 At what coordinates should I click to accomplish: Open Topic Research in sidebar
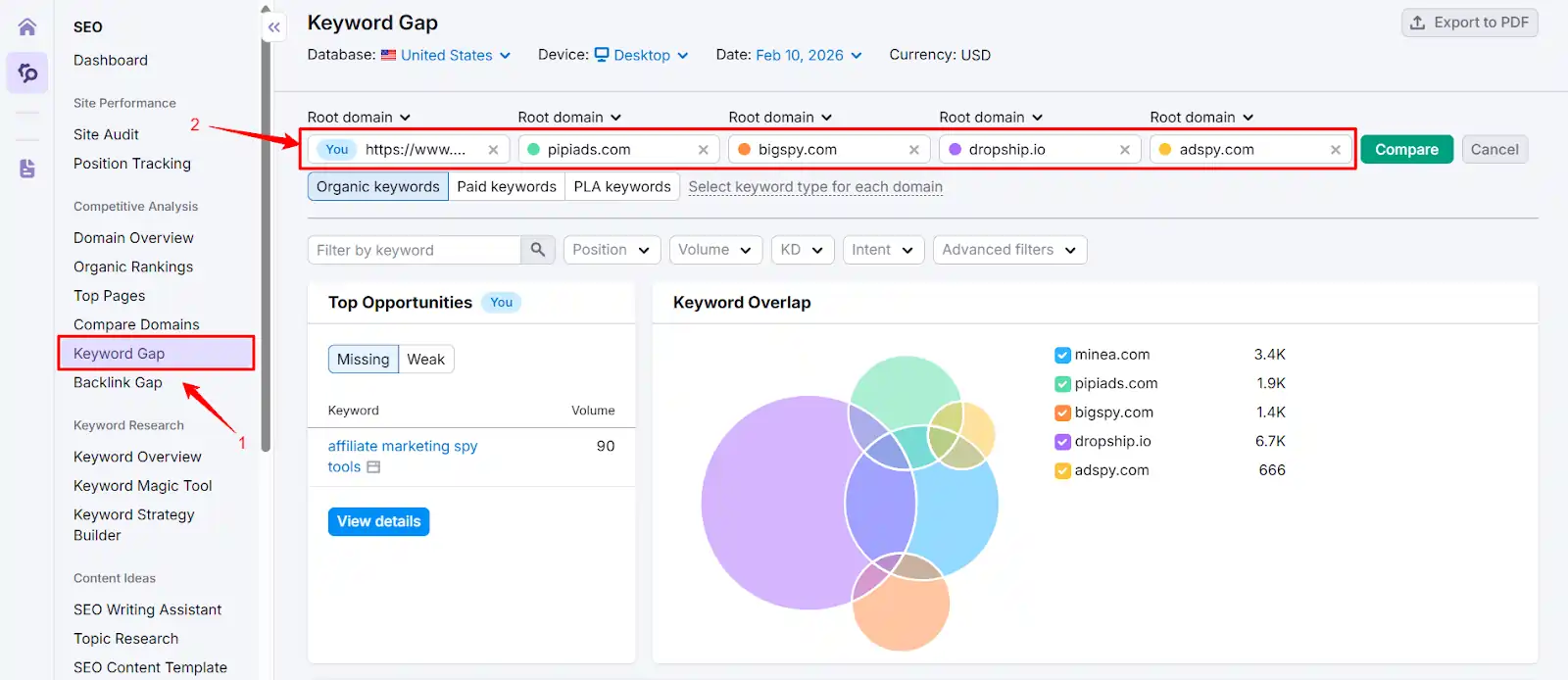(x=126, y=639)
